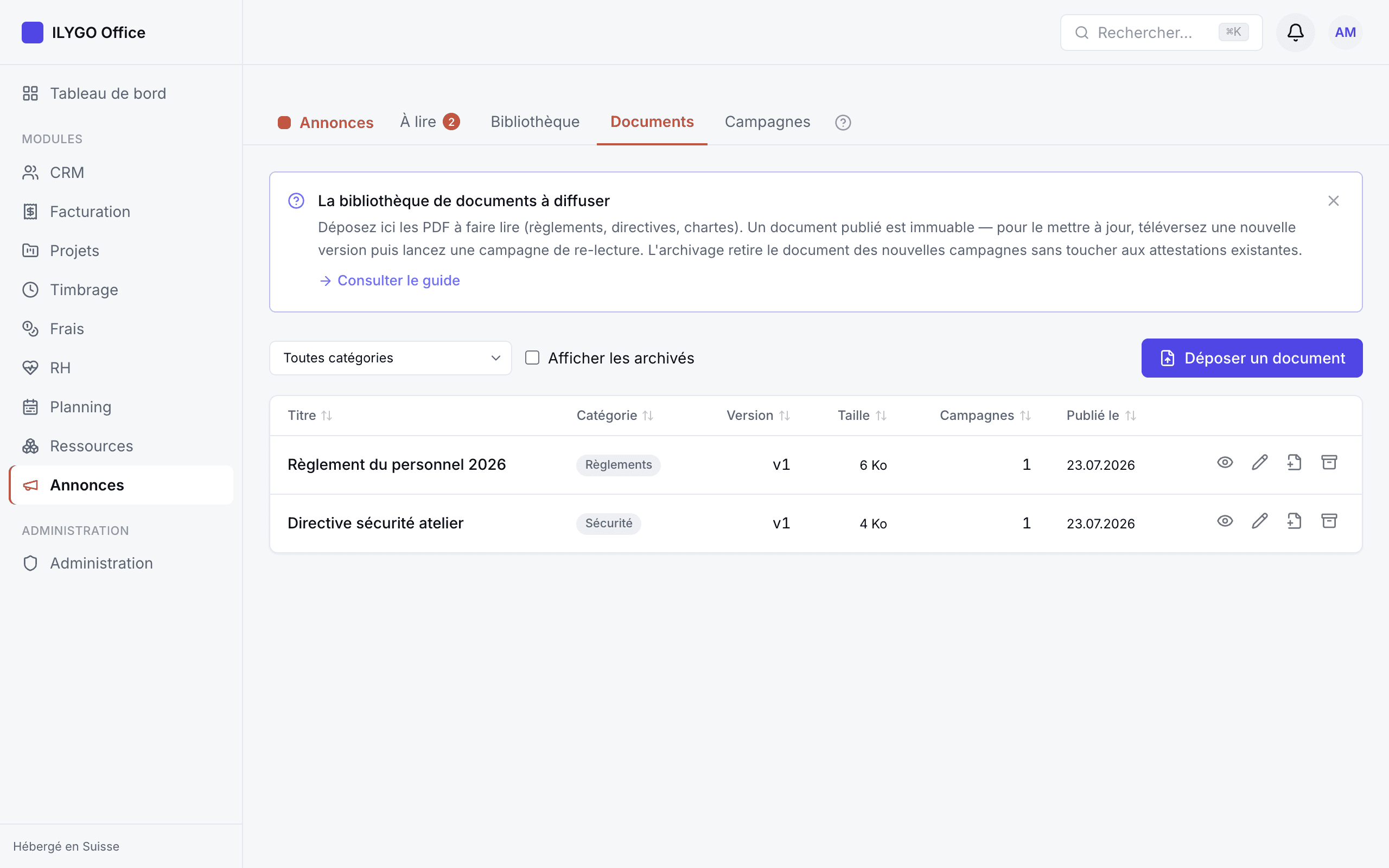Viewport: 1389px width, 868px height.
Task: Select Annonces in the sidebar
Action: 121,485
